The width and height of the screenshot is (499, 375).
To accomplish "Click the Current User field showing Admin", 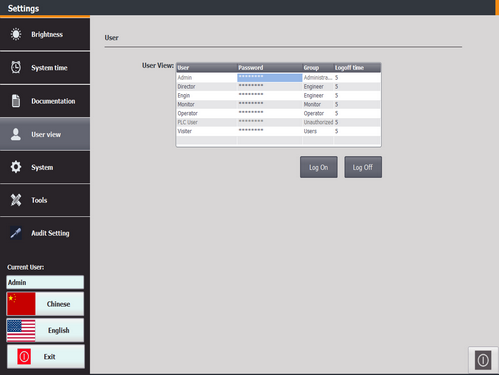I will pos(45,282).
